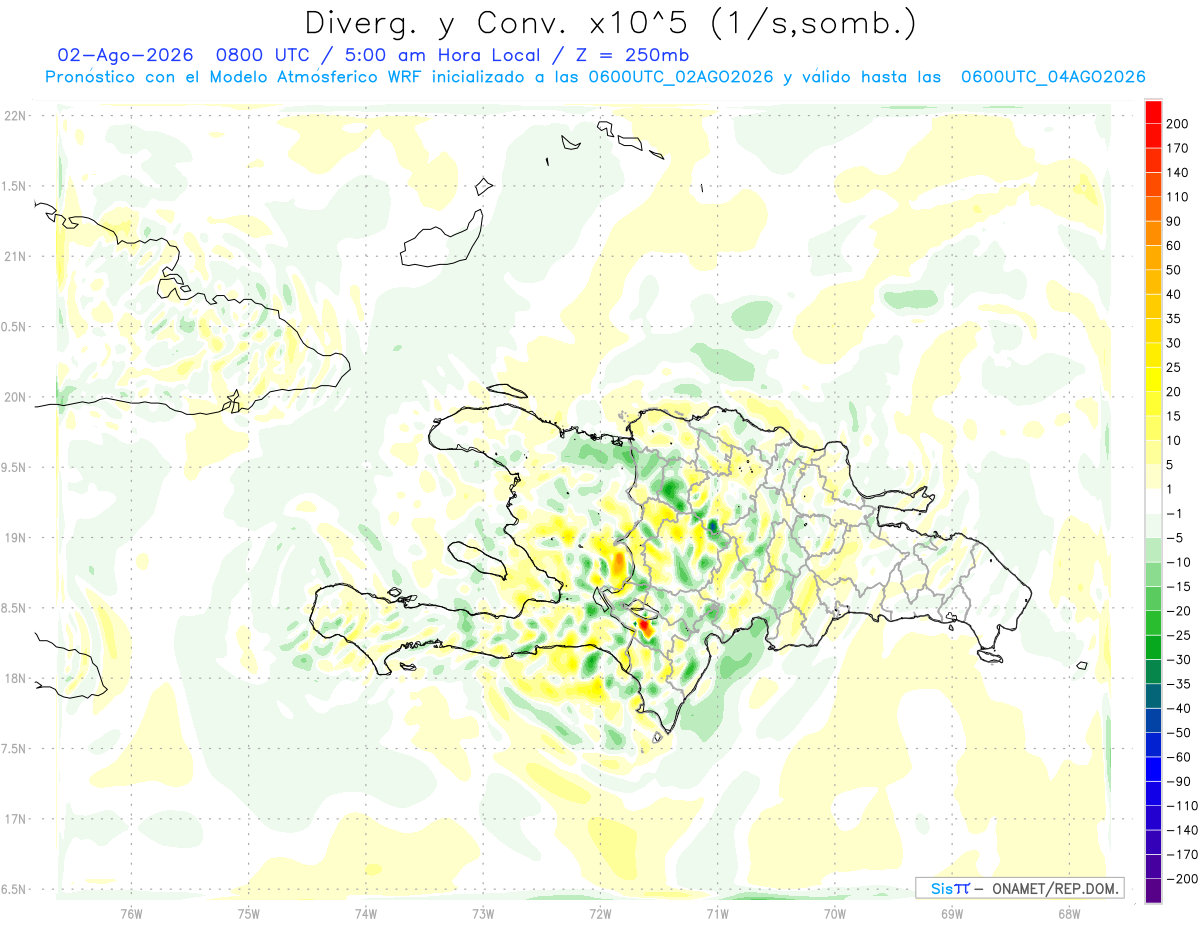Click the '-200' color scale label
Viewport: 1200px width, 927px height.
click(1184, 878)
